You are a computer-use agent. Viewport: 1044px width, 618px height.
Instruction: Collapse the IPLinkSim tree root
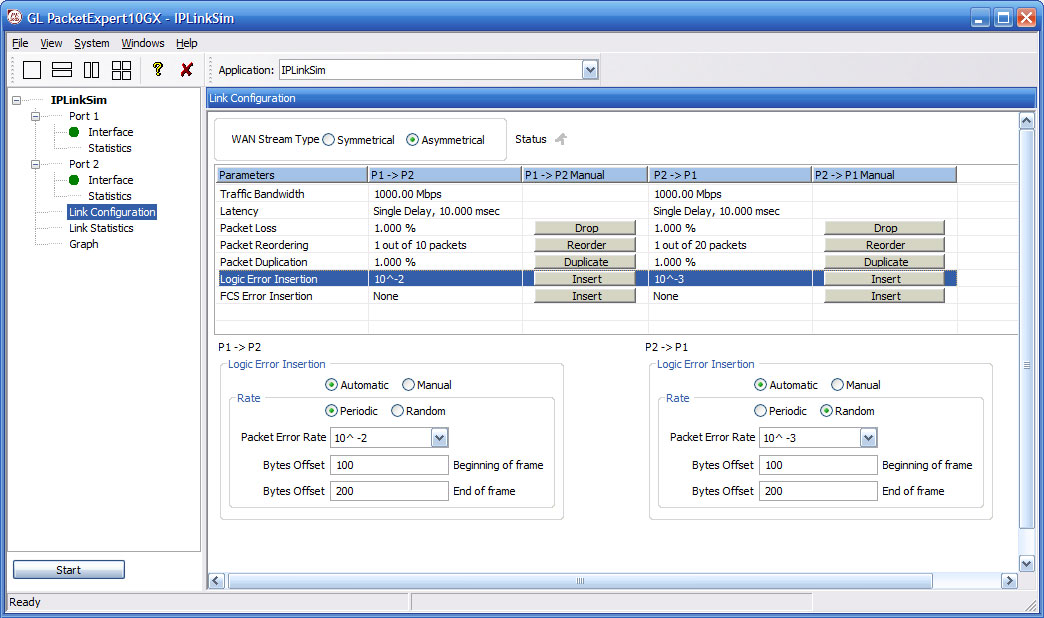[17, 101]
